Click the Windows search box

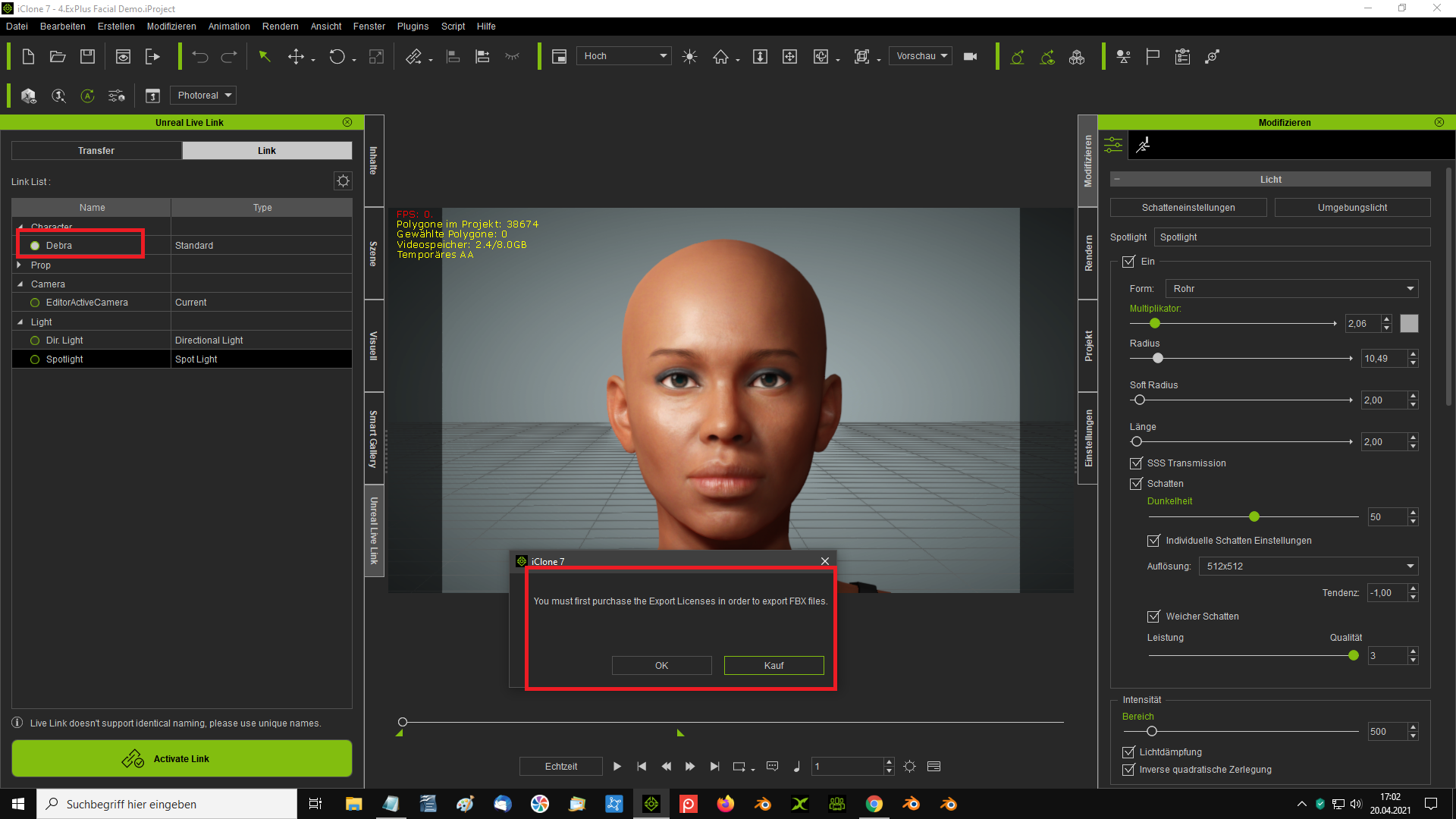pyautogui.click(x=167, y=804)
